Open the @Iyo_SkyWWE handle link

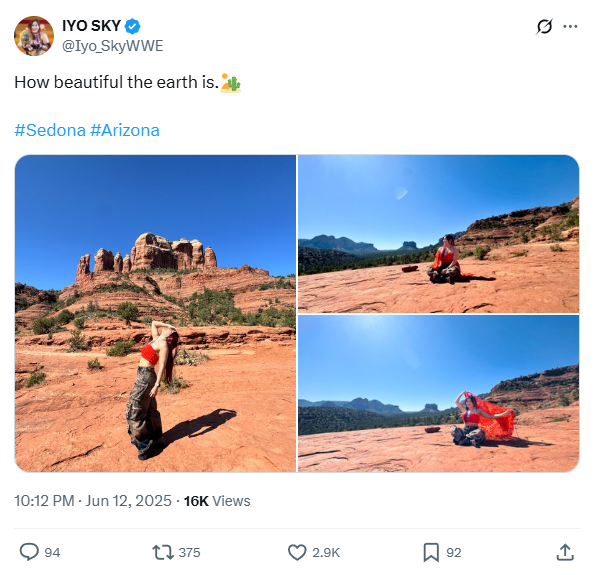113,46
